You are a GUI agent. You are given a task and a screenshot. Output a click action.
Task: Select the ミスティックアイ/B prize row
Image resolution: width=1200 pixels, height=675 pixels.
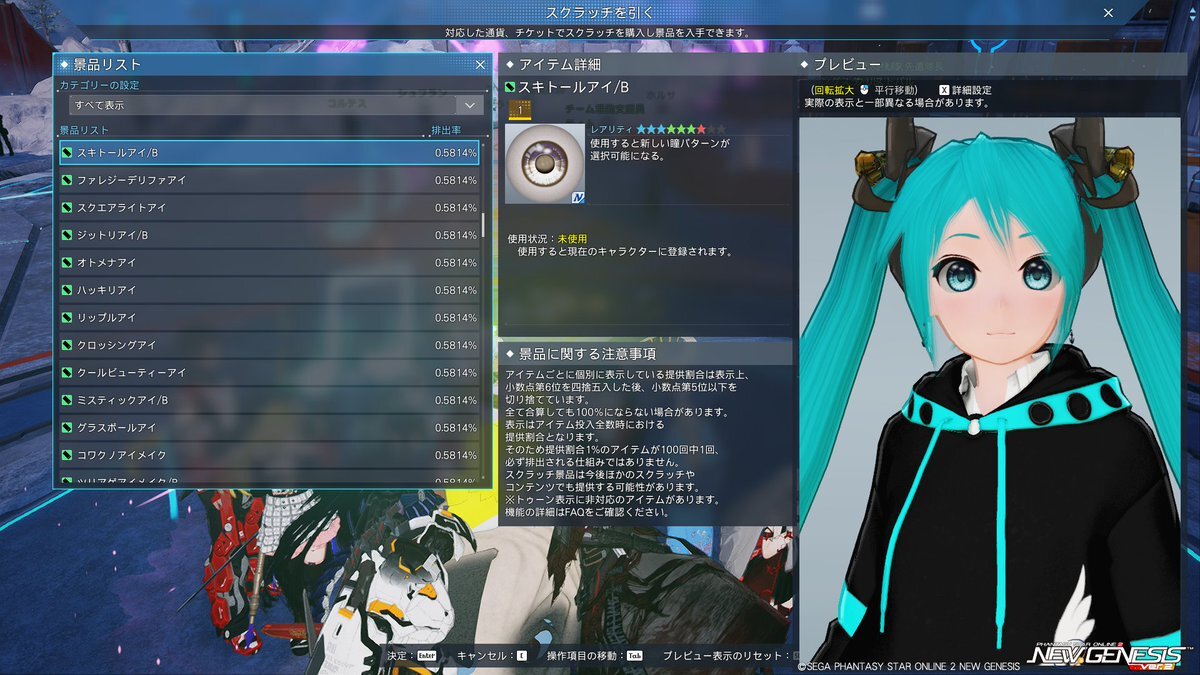point(269,400)
